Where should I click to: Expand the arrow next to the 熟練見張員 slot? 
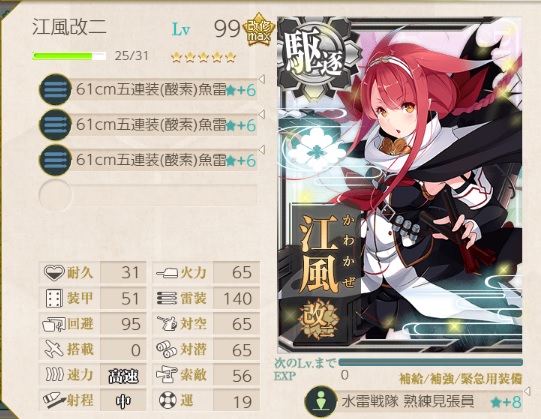[527, 391]
